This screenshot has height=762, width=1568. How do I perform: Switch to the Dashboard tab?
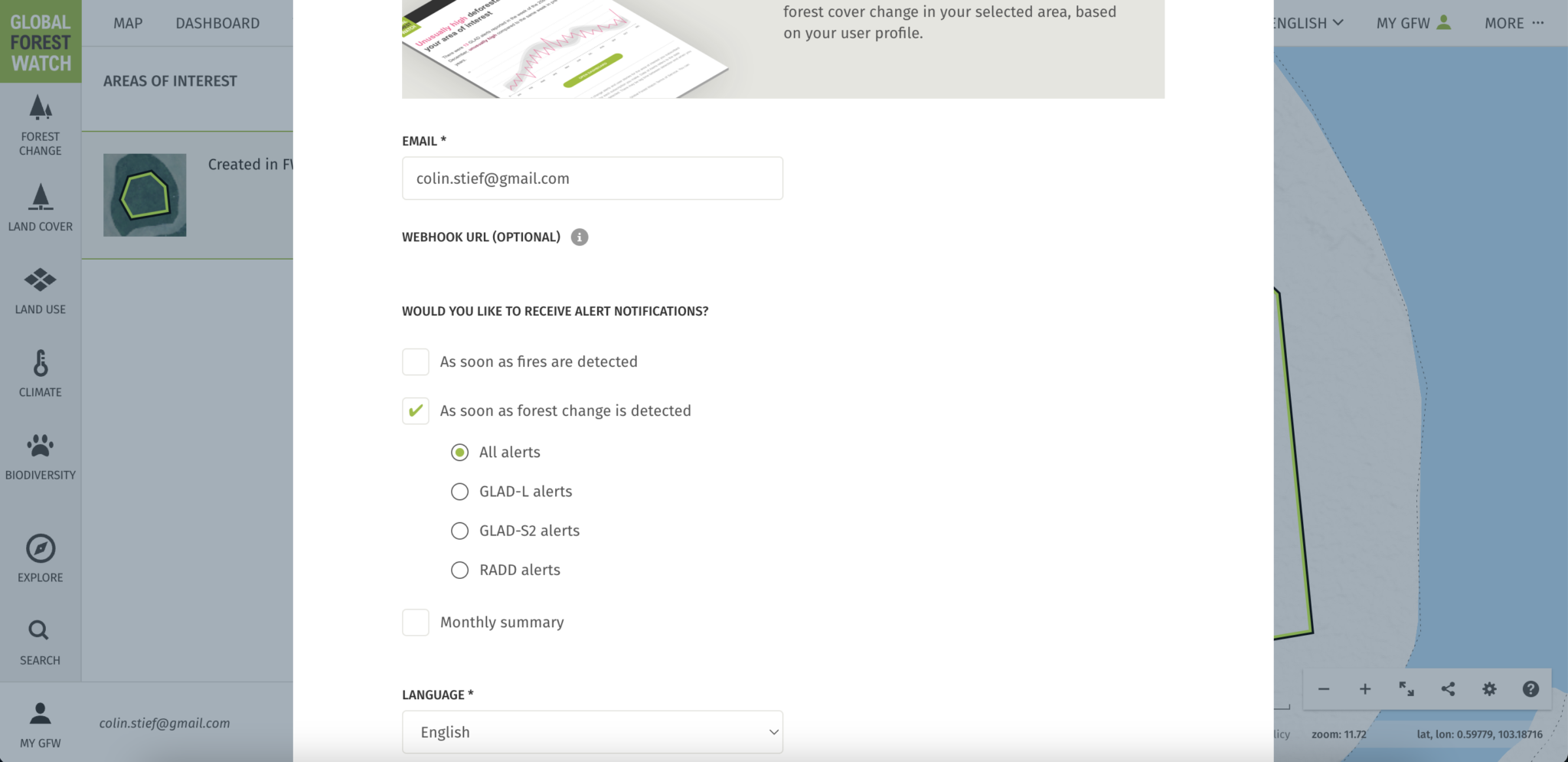point(217,23)
